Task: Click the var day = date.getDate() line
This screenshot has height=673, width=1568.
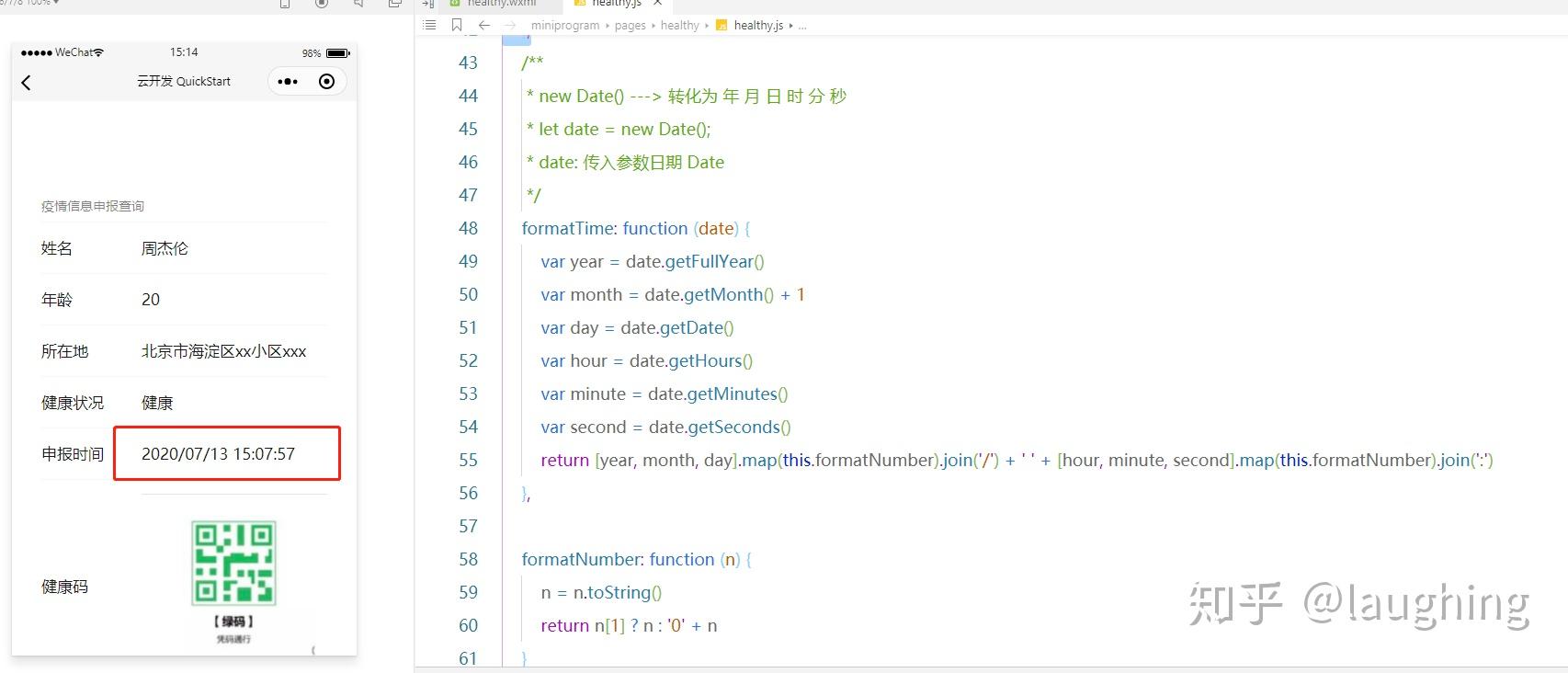Action: 637,327
